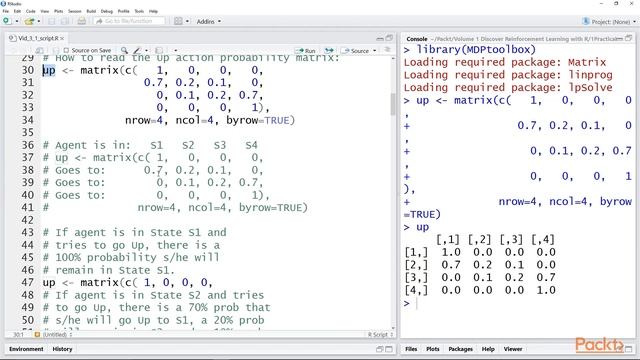Screen dimensions: 640x360
Task: Open the Help menu in menu bar
Action: coord(153,11)
